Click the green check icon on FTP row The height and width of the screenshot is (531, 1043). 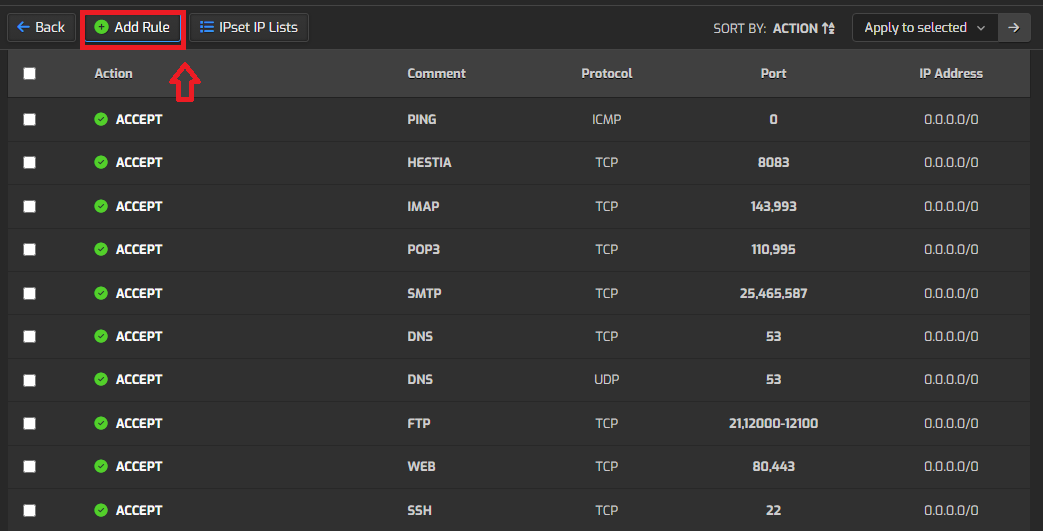(x=101, y=423)
